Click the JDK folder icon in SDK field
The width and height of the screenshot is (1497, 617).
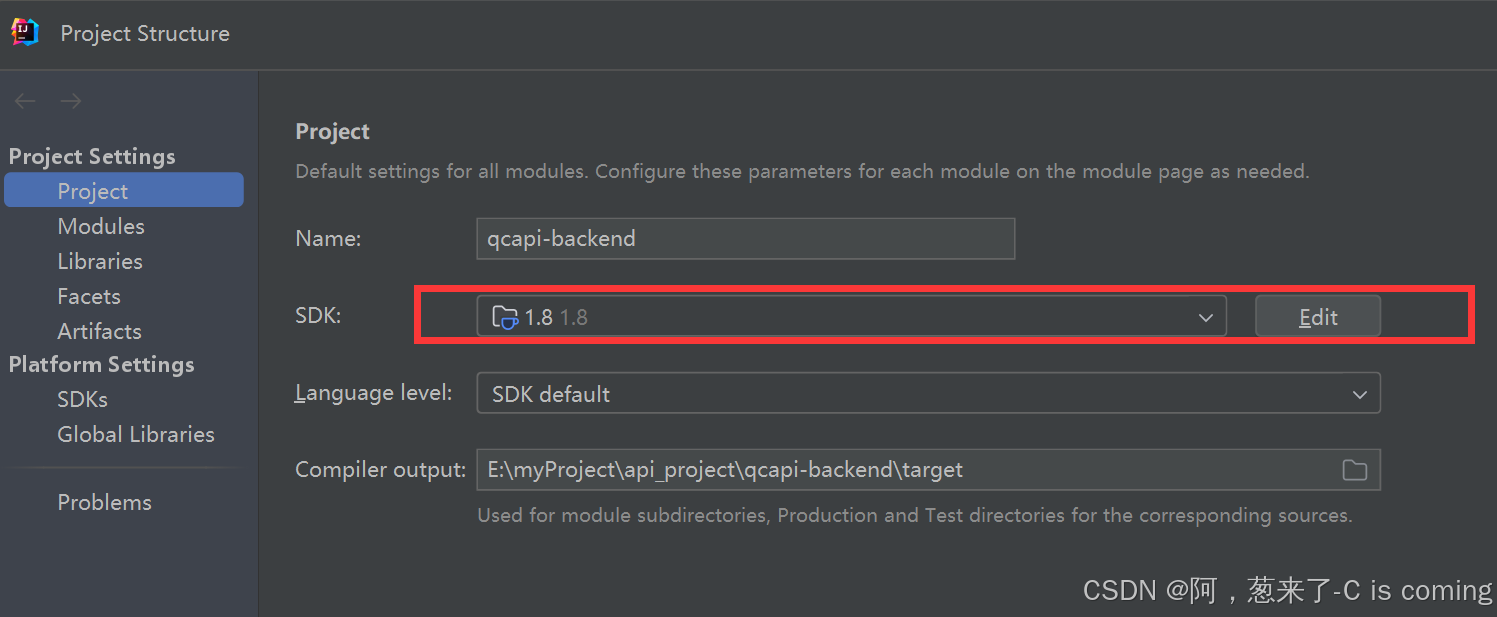pyautogui.click(x=505, y=318)
